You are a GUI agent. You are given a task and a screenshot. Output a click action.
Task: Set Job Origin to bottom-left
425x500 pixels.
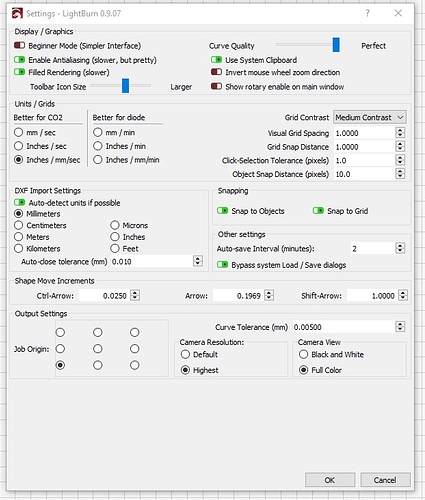point(60,365)
